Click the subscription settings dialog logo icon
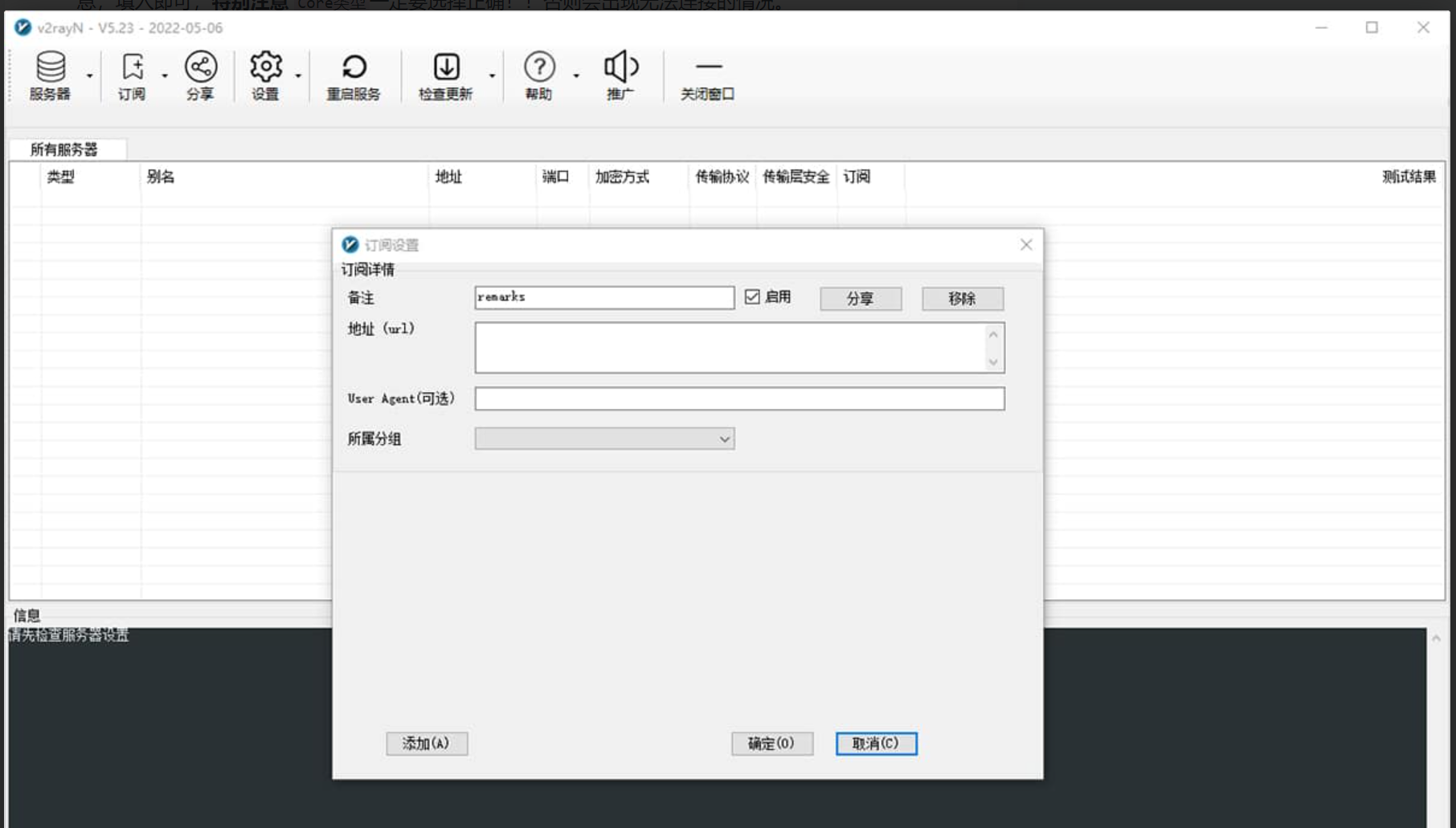 pyautogui.click(x=350, y=245)
